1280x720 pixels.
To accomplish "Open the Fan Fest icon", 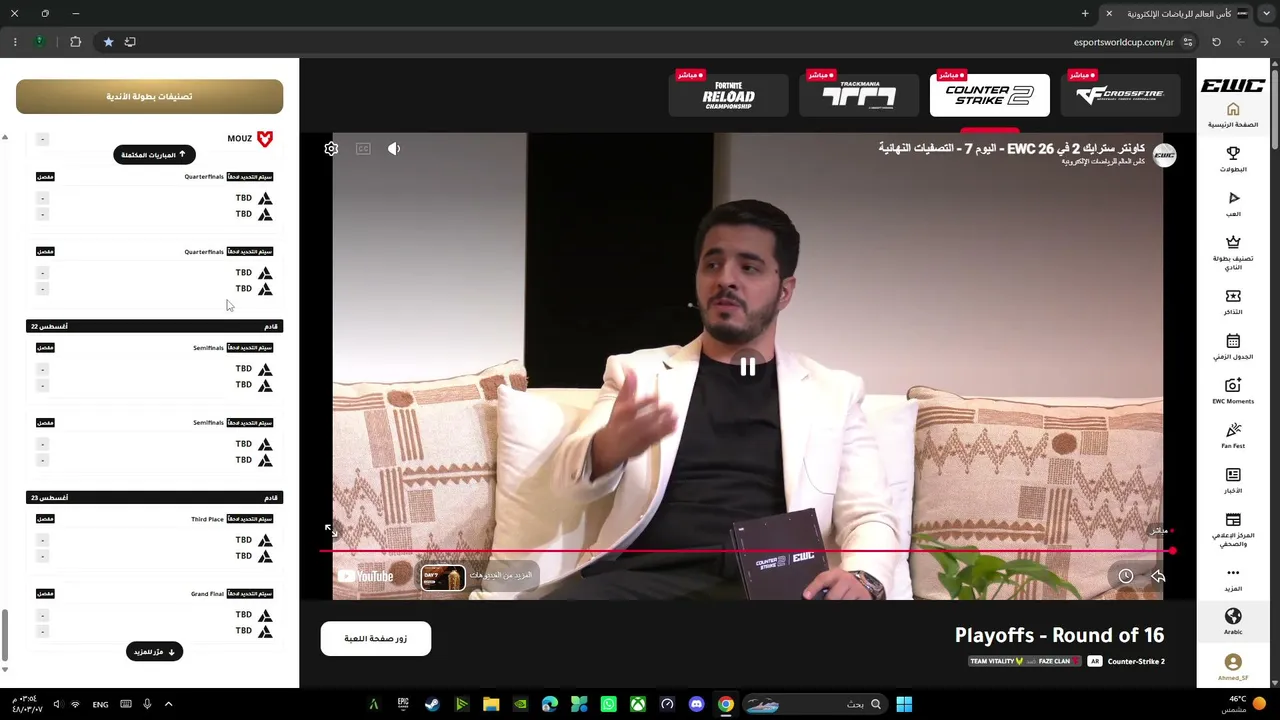I will click(x=1233, y=430).
